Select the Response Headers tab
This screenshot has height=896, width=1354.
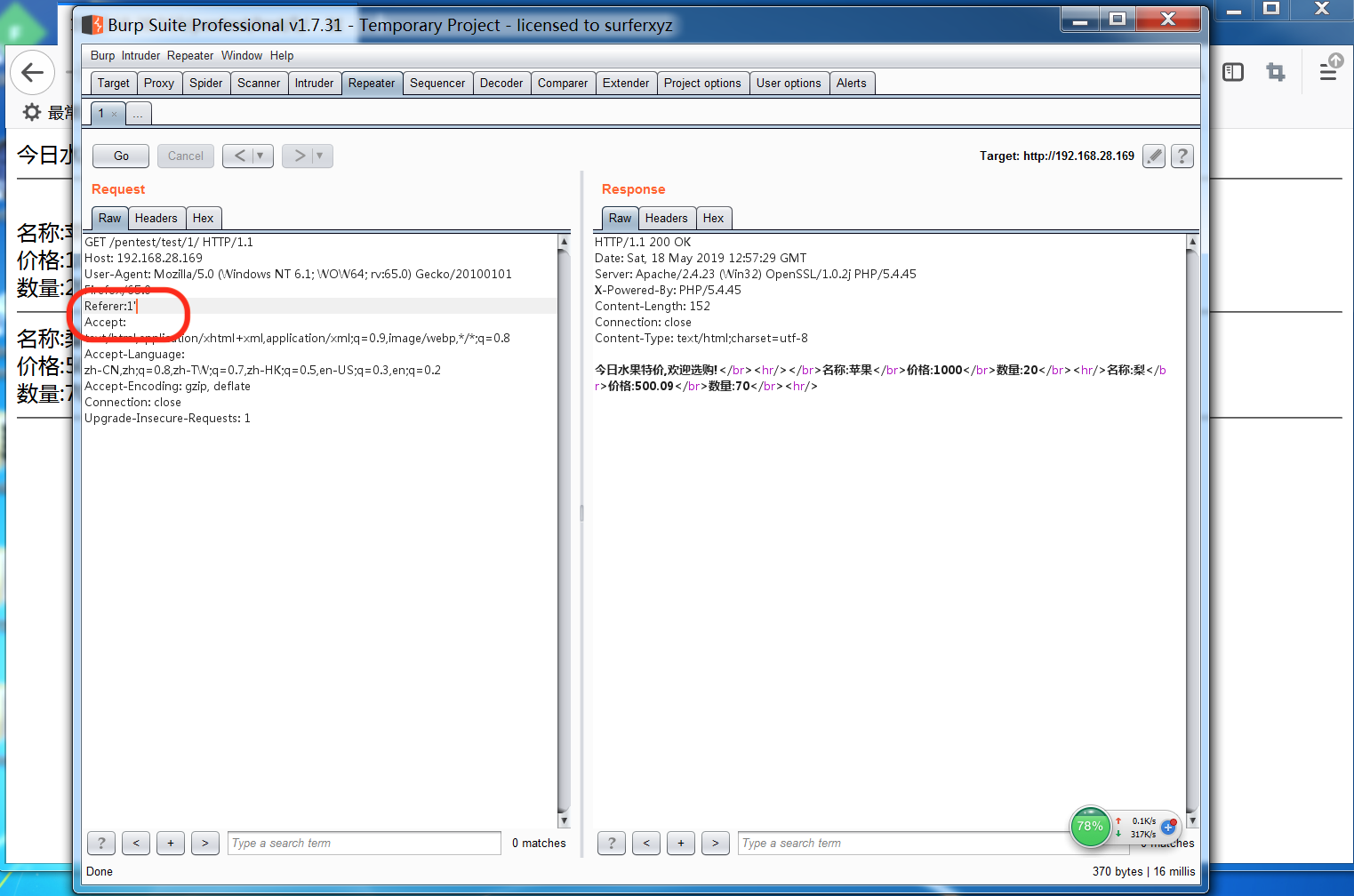[667, 218]
